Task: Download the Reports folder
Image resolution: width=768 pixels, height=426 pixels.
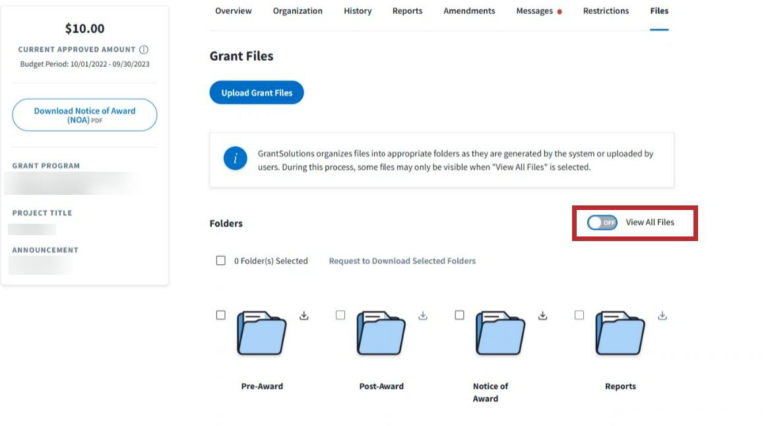Action: 662,315
